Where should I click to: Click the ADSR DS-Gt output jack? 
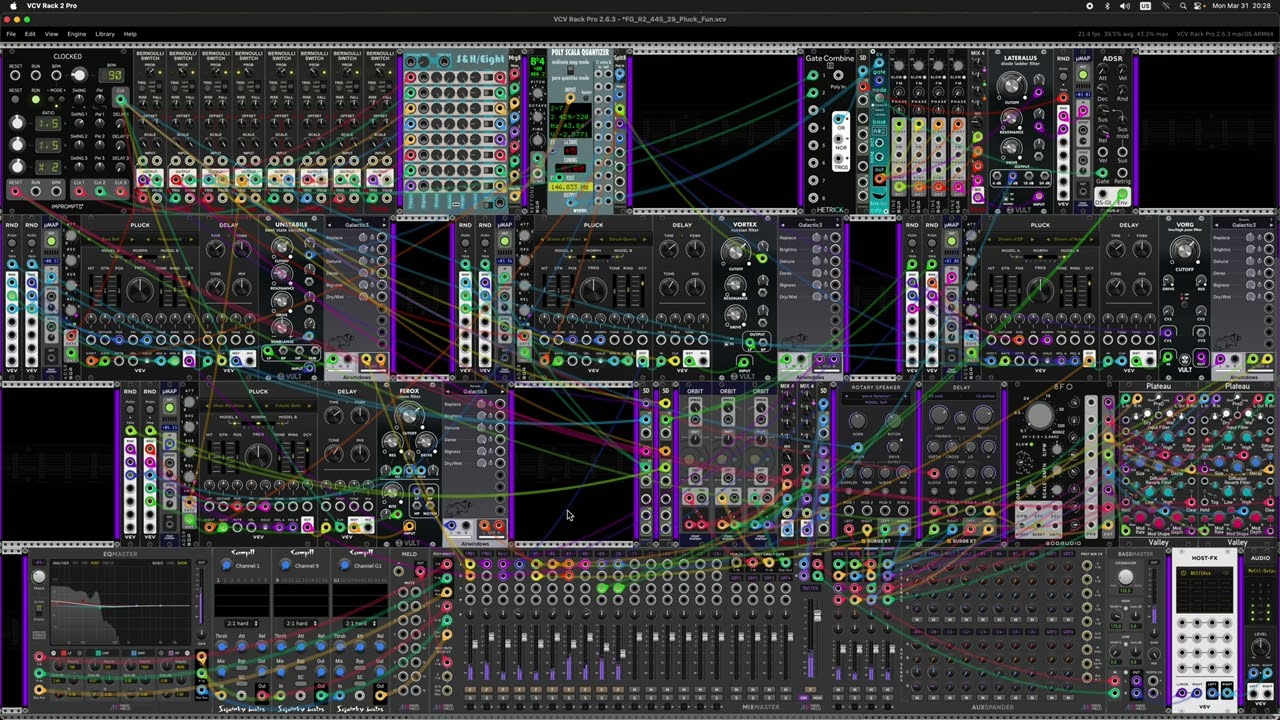(1104, 195)
